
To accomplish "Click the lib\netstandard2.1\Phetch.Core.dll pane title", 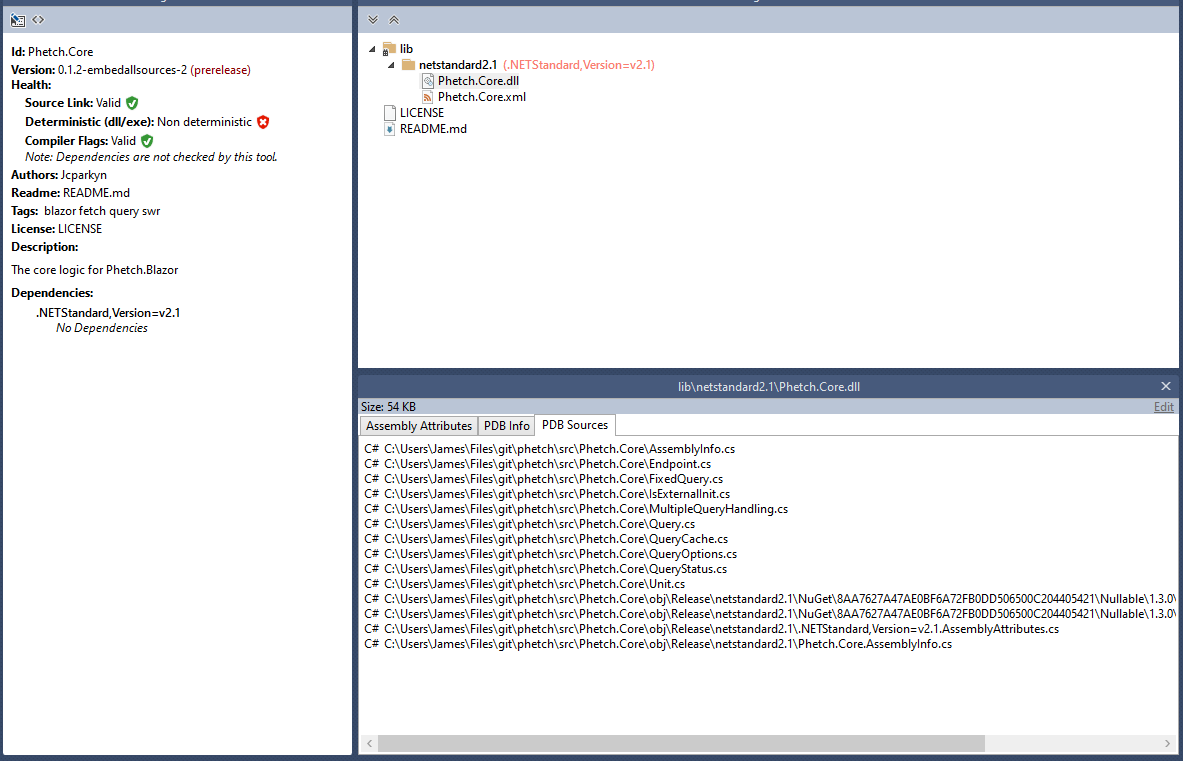I will pyautogui.click(x=769, y=387).
